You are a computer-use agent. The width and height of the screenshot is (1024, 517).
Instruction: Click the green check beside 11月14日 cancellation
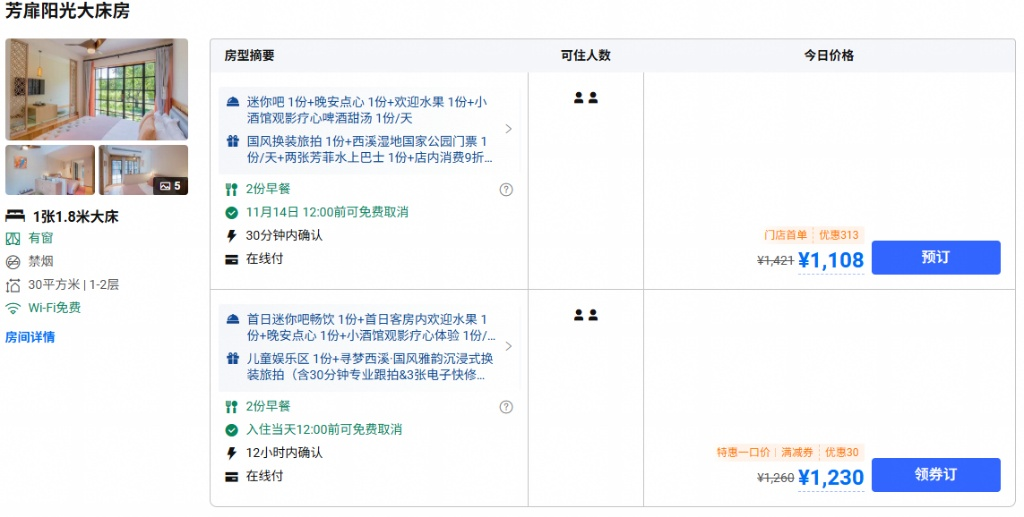tap(231, 213)
